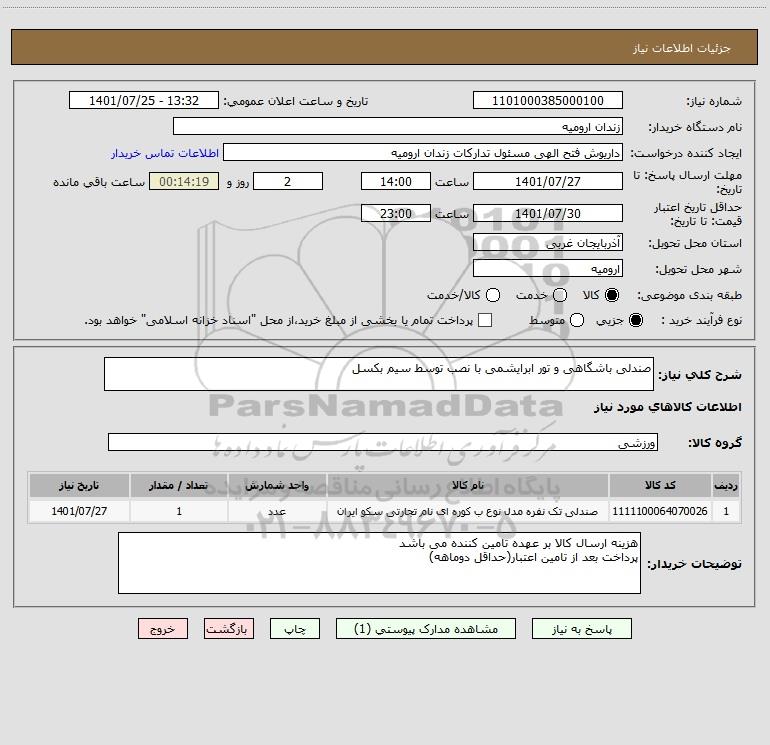Click the product name cell صندلی تک نفره
Screen dimensions: 770x745
tap(468, 511)
